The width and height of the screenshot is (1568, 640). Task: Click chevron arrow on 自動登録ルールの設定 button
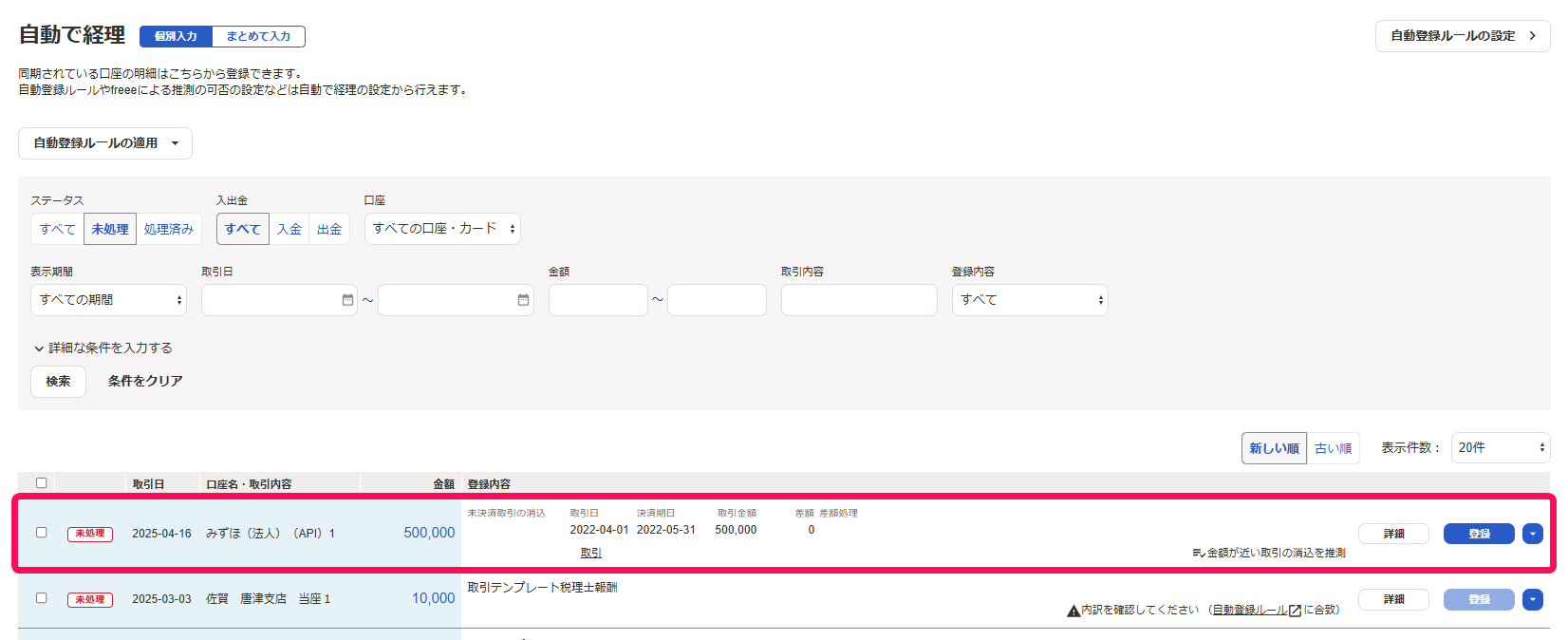click(1532, 36)
